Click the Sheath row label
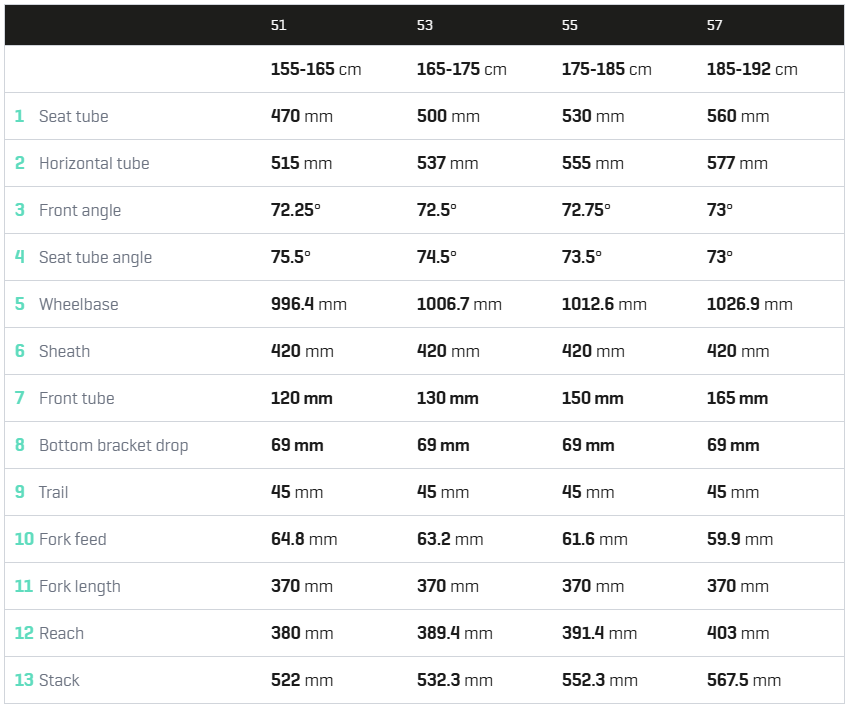Image resolution: width=847 pixels, height=707 pixels. click(64, 351)
